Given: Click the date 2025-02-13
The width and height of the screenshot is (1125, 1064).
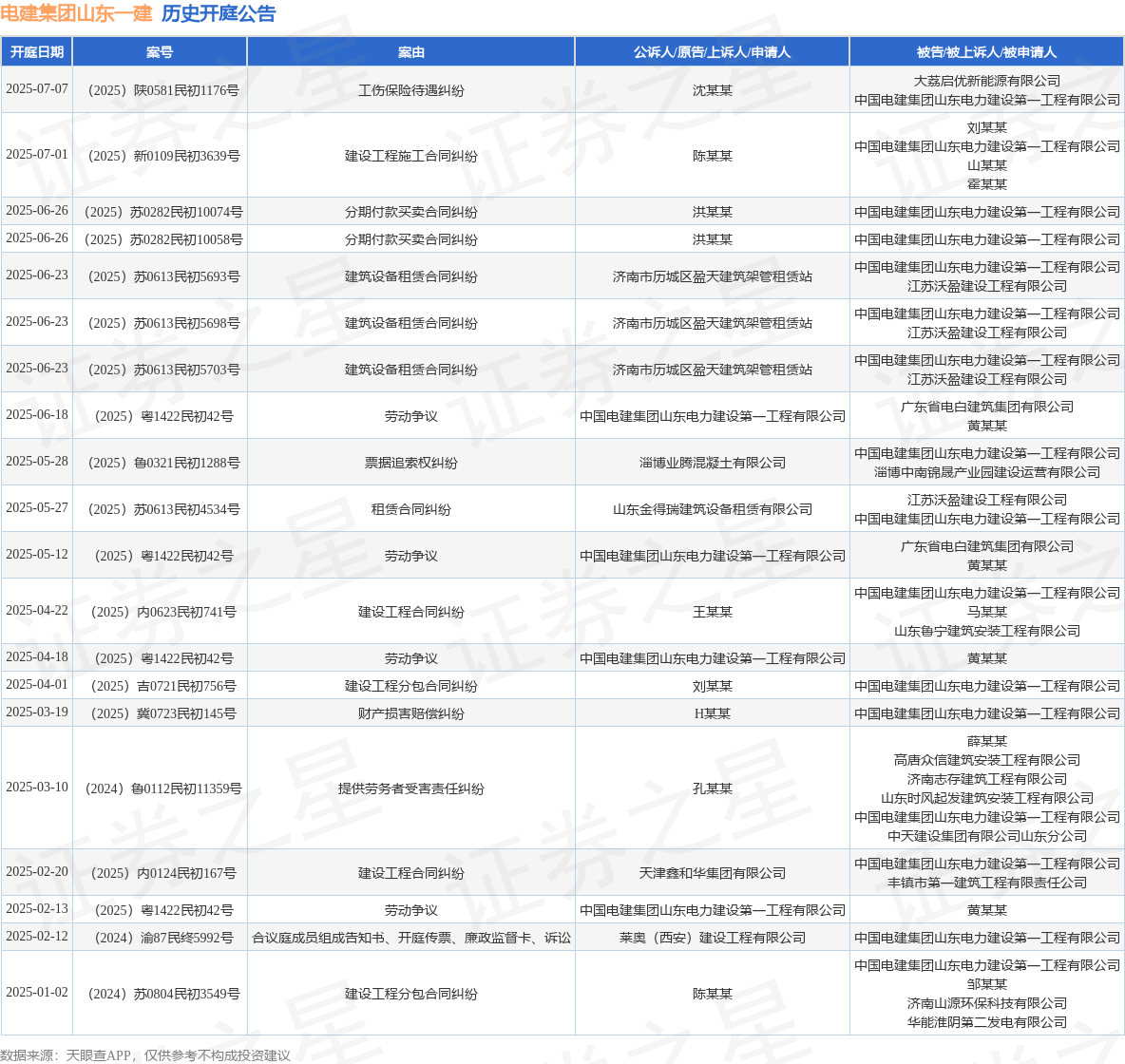Looking at the screenshot, I should [37, 909].
